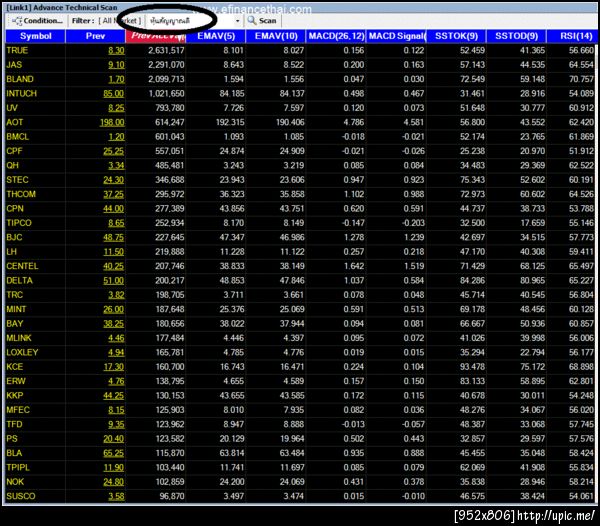The height and width of the screenshot is (526, 600).
Task: Open BLAND previous price link 1.70
Action: tap(116, 80)
